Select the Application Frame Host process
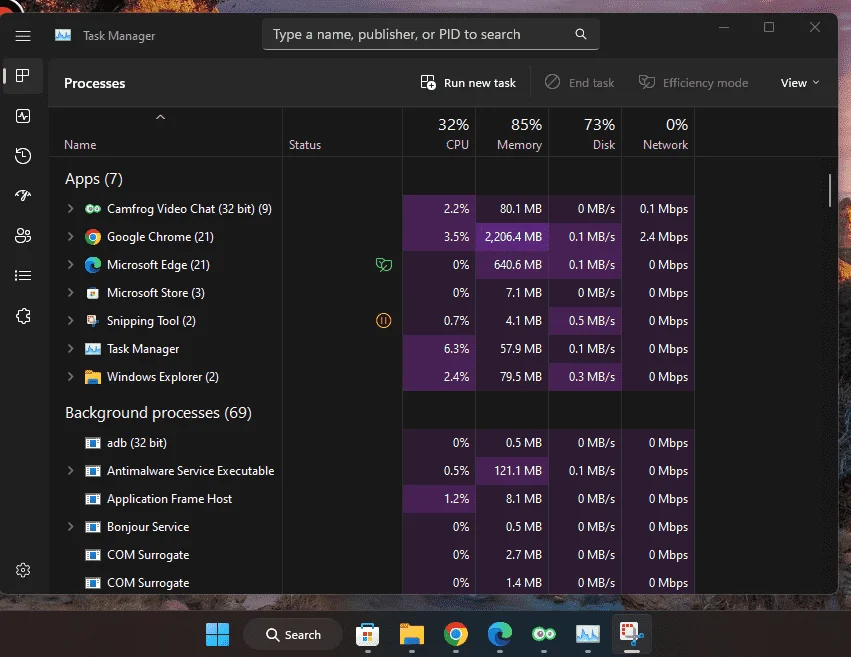Screen dimensions: 851x657 372,499
